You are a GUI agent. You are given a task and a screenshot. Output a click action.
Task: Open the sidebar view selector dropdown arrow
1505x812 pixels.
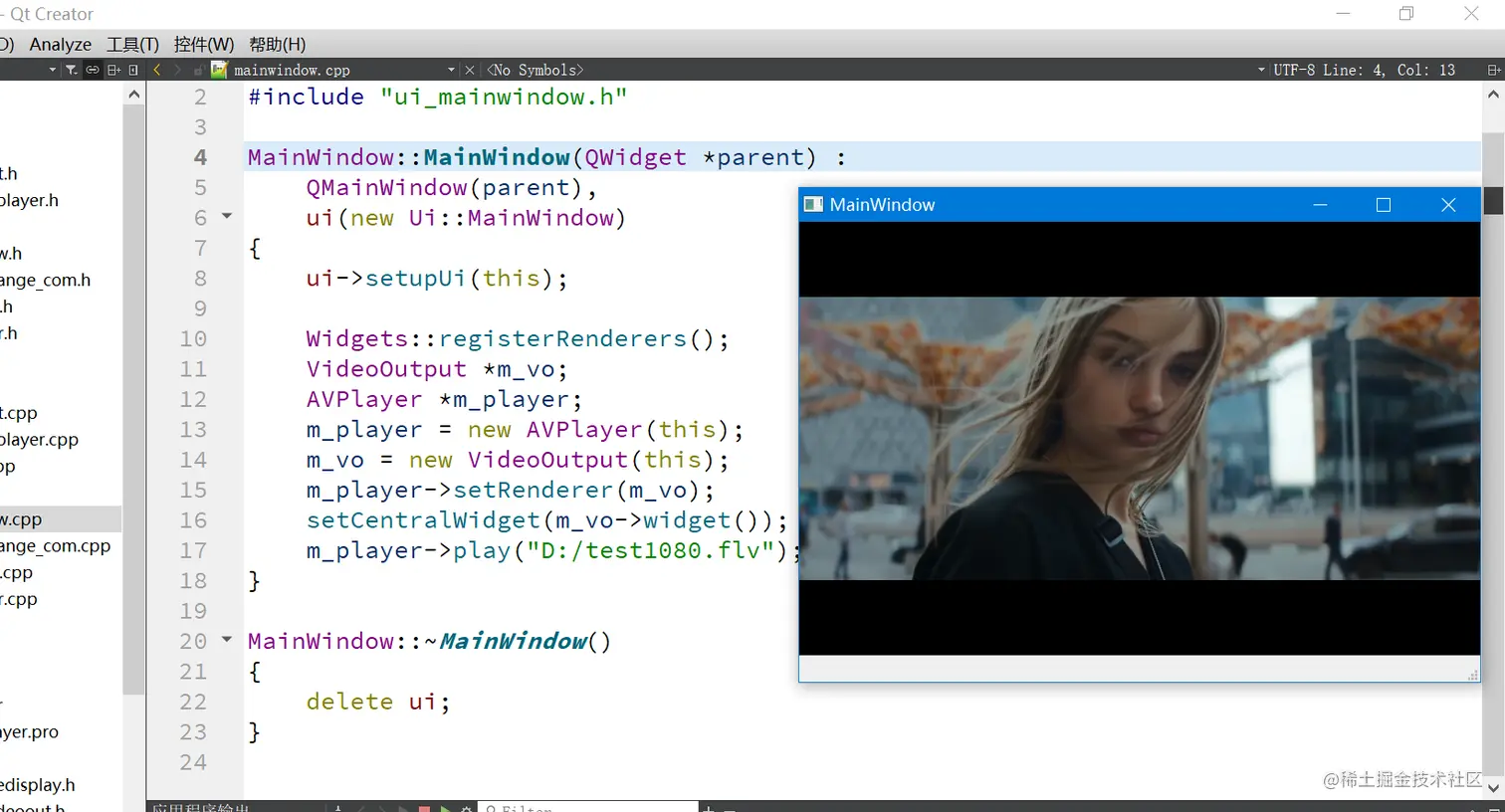(52, 70)
